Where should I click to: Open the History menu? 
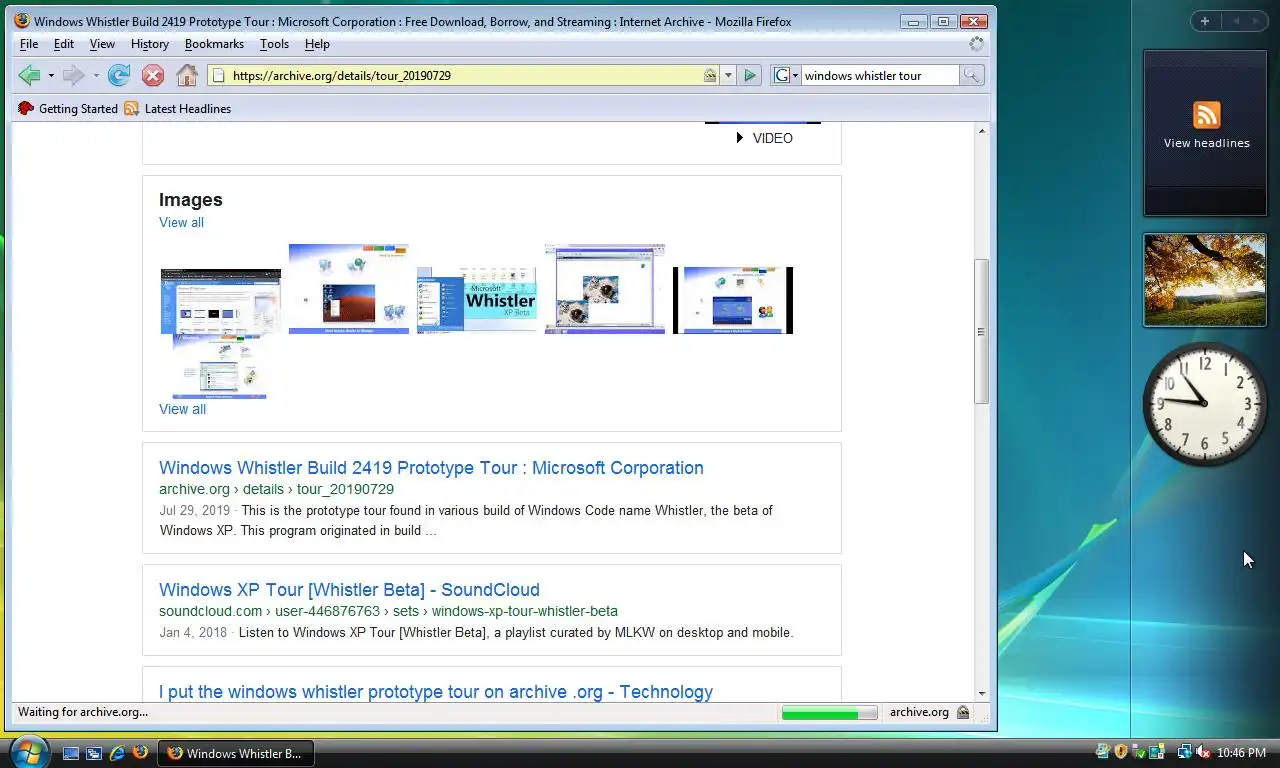click(150, 44)
